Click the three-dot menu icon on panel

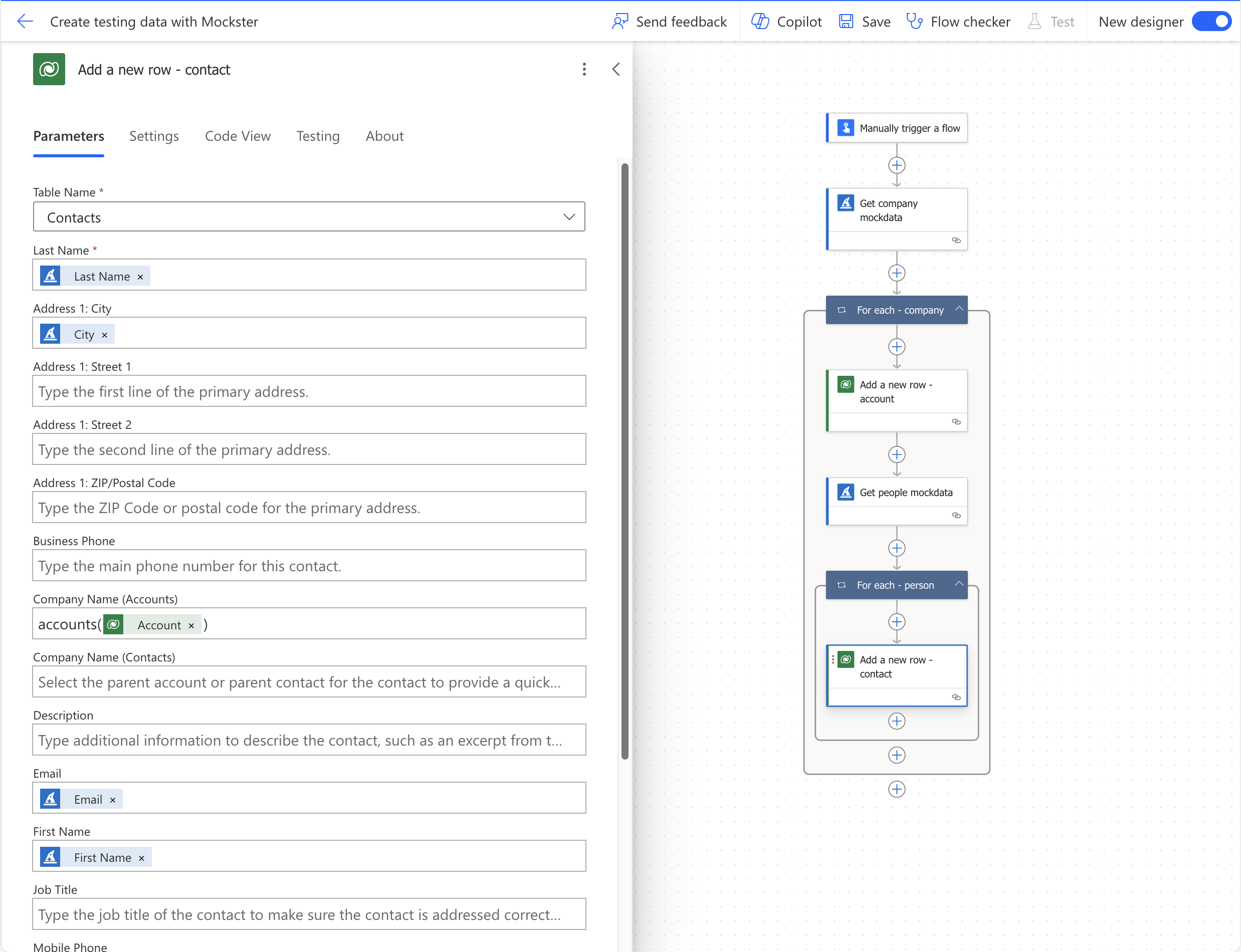point(584,69)
